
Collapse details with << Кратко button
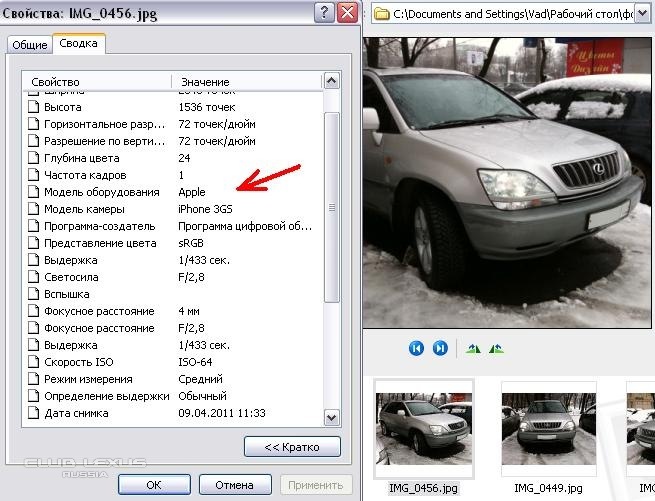pos(292,446)
